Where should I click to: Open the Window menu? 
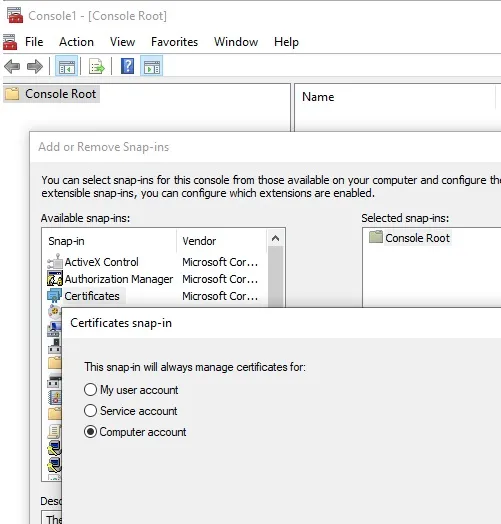point(236,42)
